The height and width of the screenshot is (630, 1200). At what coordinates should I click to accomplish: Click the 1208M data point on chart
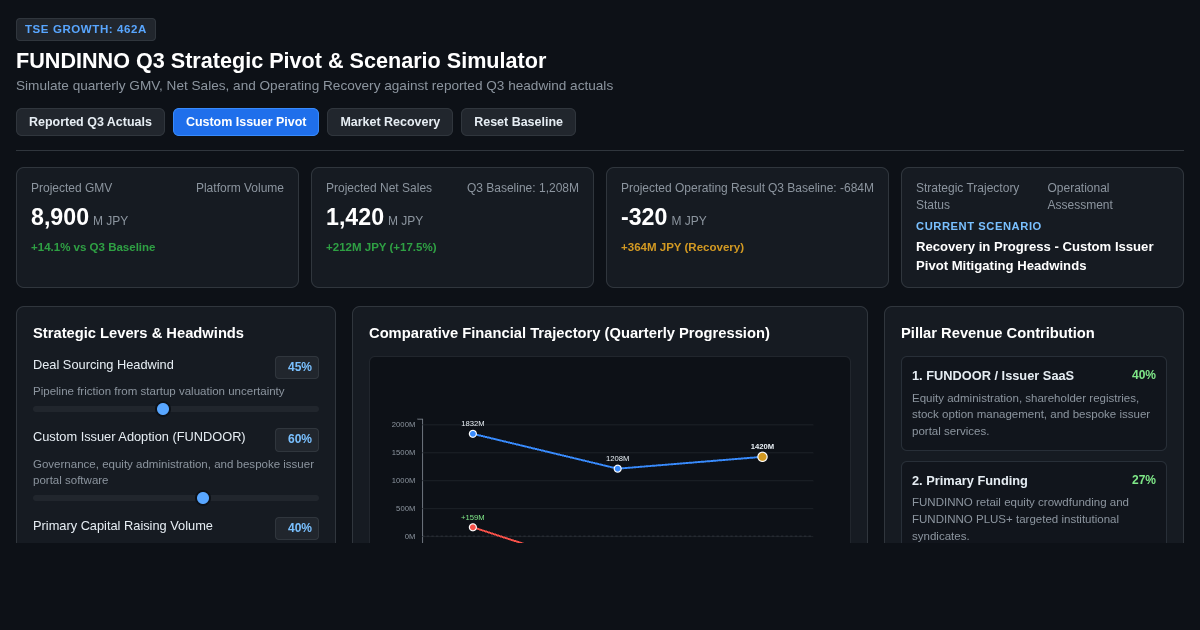pos(618,469)
